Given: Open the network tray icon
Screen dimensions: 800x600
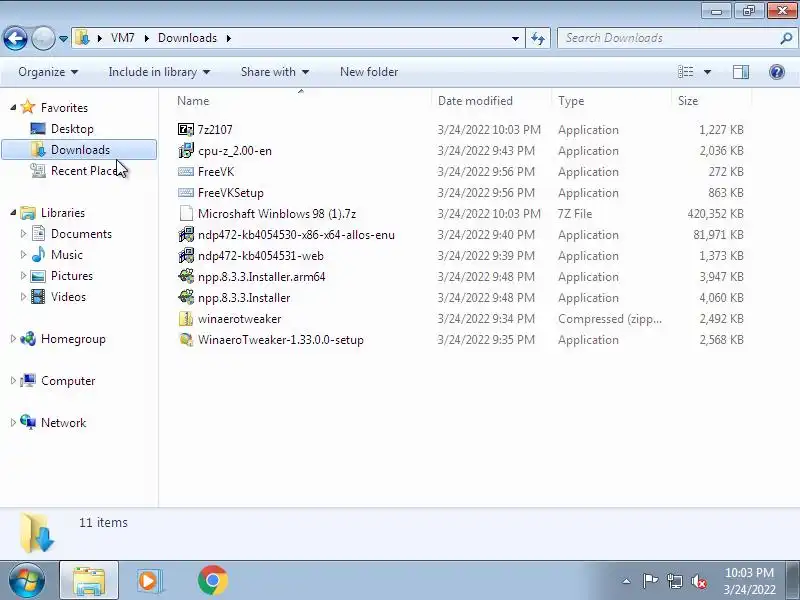Looking at the screenshot, I should (x=674, y=581).
